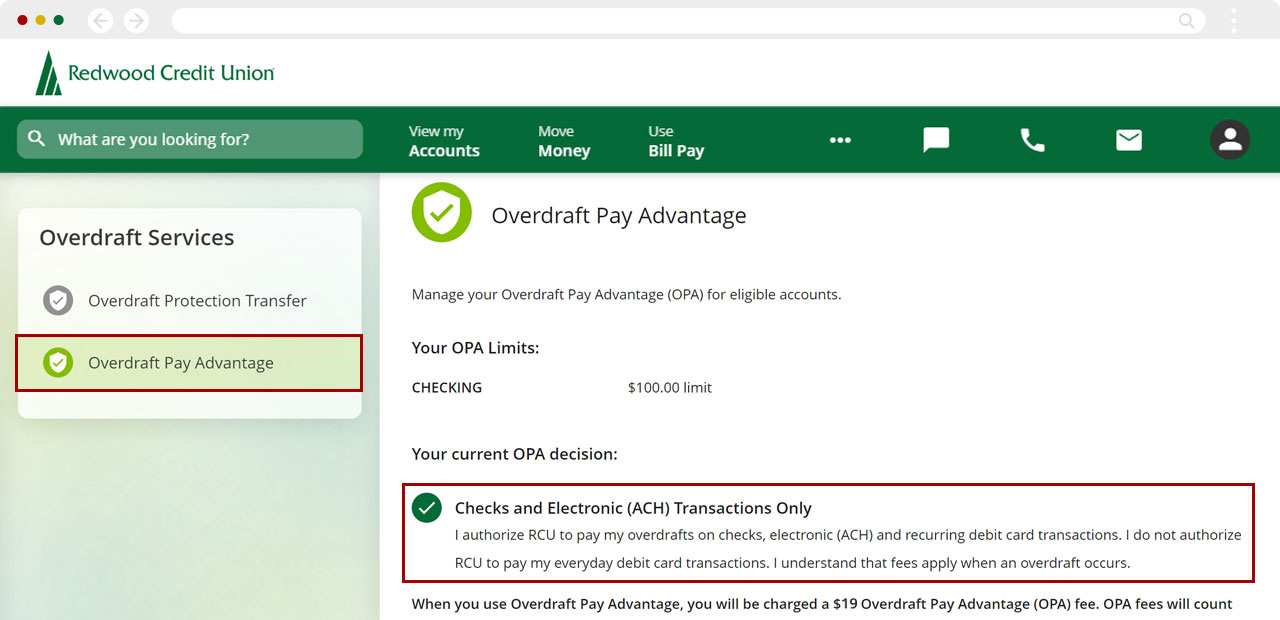Viewport: 1280px width, 620px height.
Task: Click the '$100.00 limit' value
Action: point(670,388)
